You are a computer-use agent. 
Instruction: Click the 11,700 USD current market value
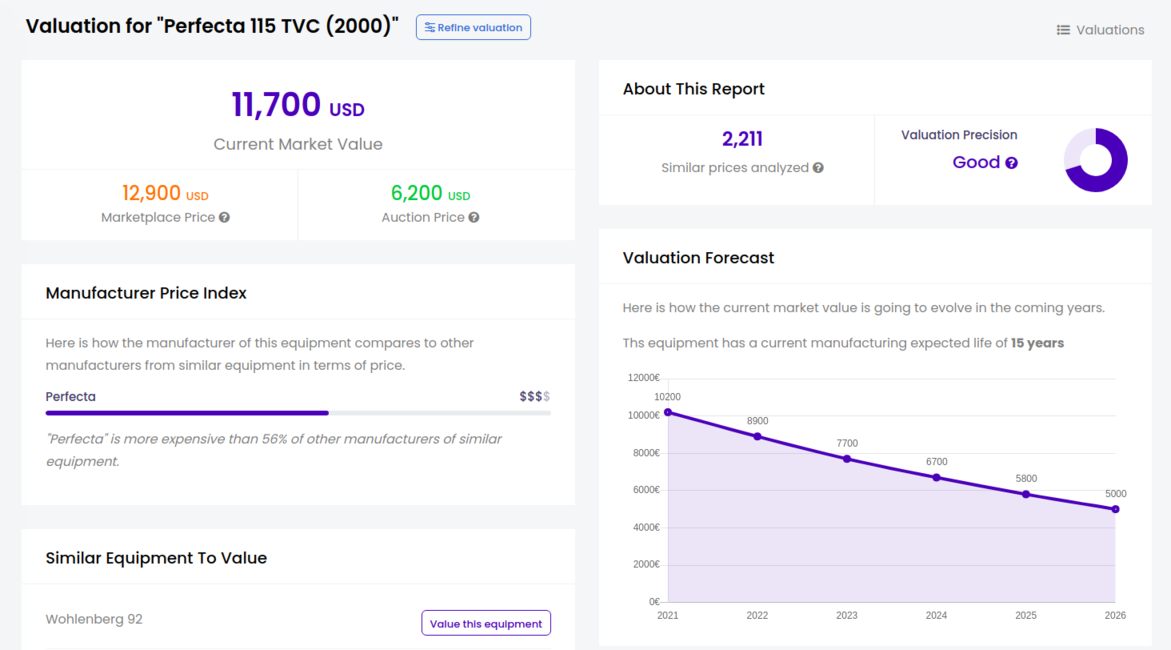click(x=297, y=105)
